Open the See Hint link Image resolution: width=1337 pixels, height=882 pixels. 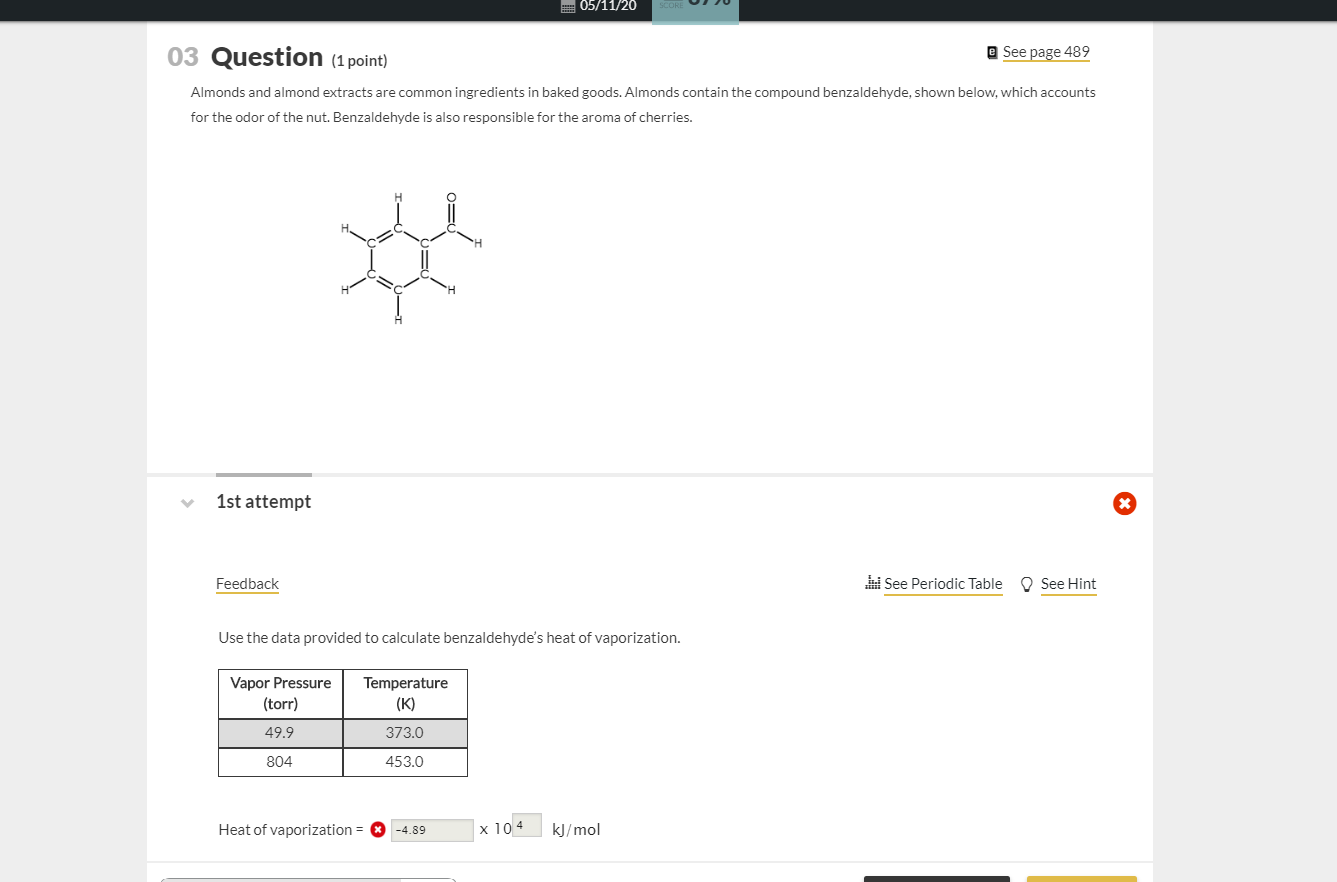[1068, 584]
